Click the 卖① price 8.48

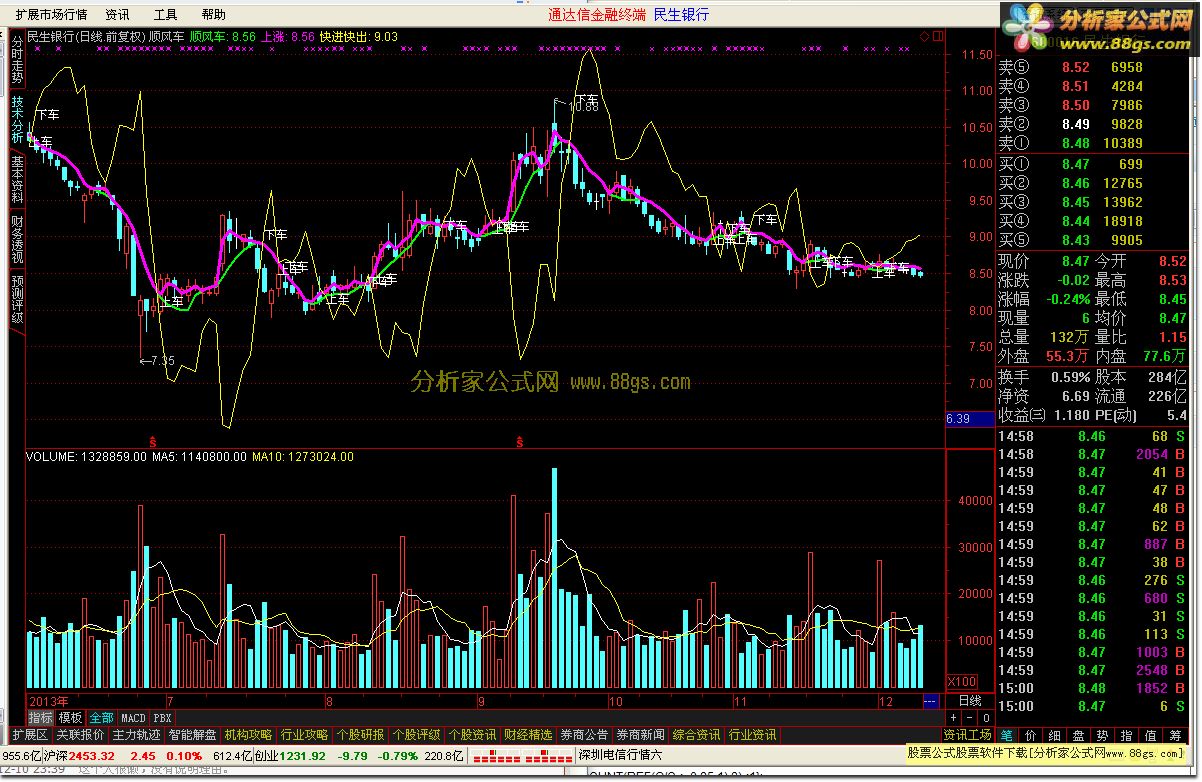point(1076,143)
